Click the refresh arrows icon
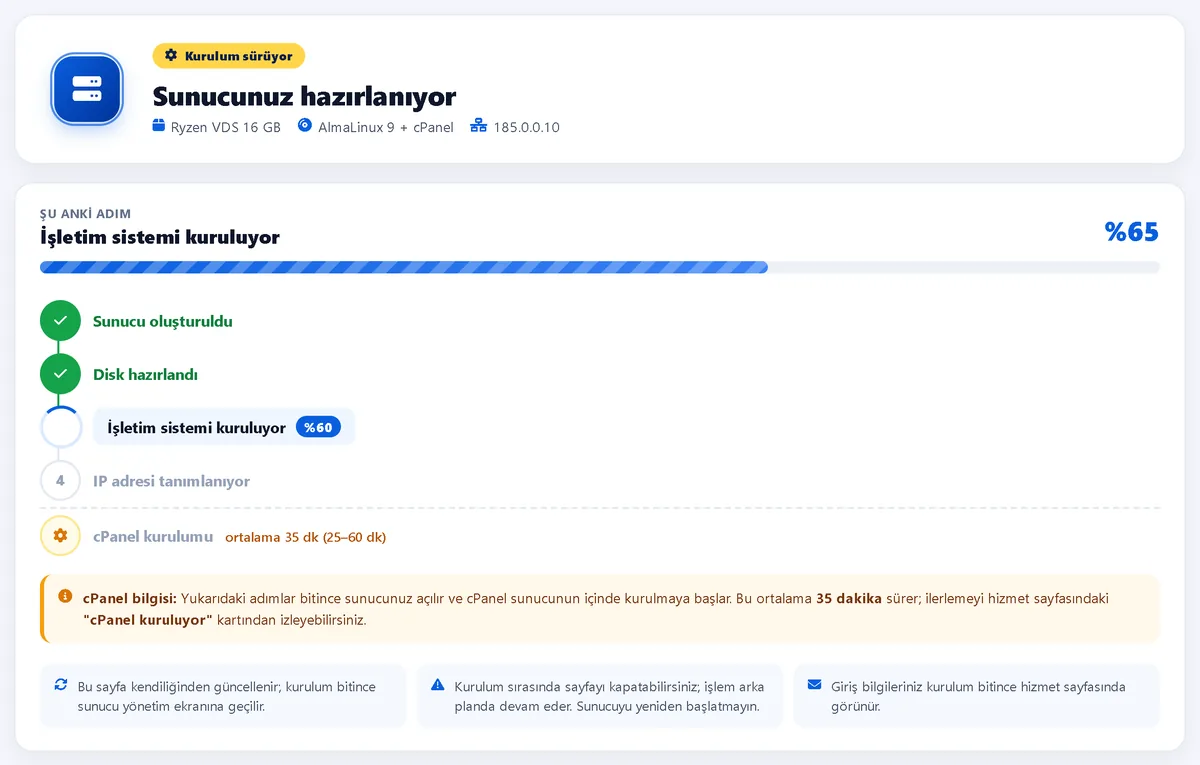Screen dimensions: 1200x765 pos(60,685)
